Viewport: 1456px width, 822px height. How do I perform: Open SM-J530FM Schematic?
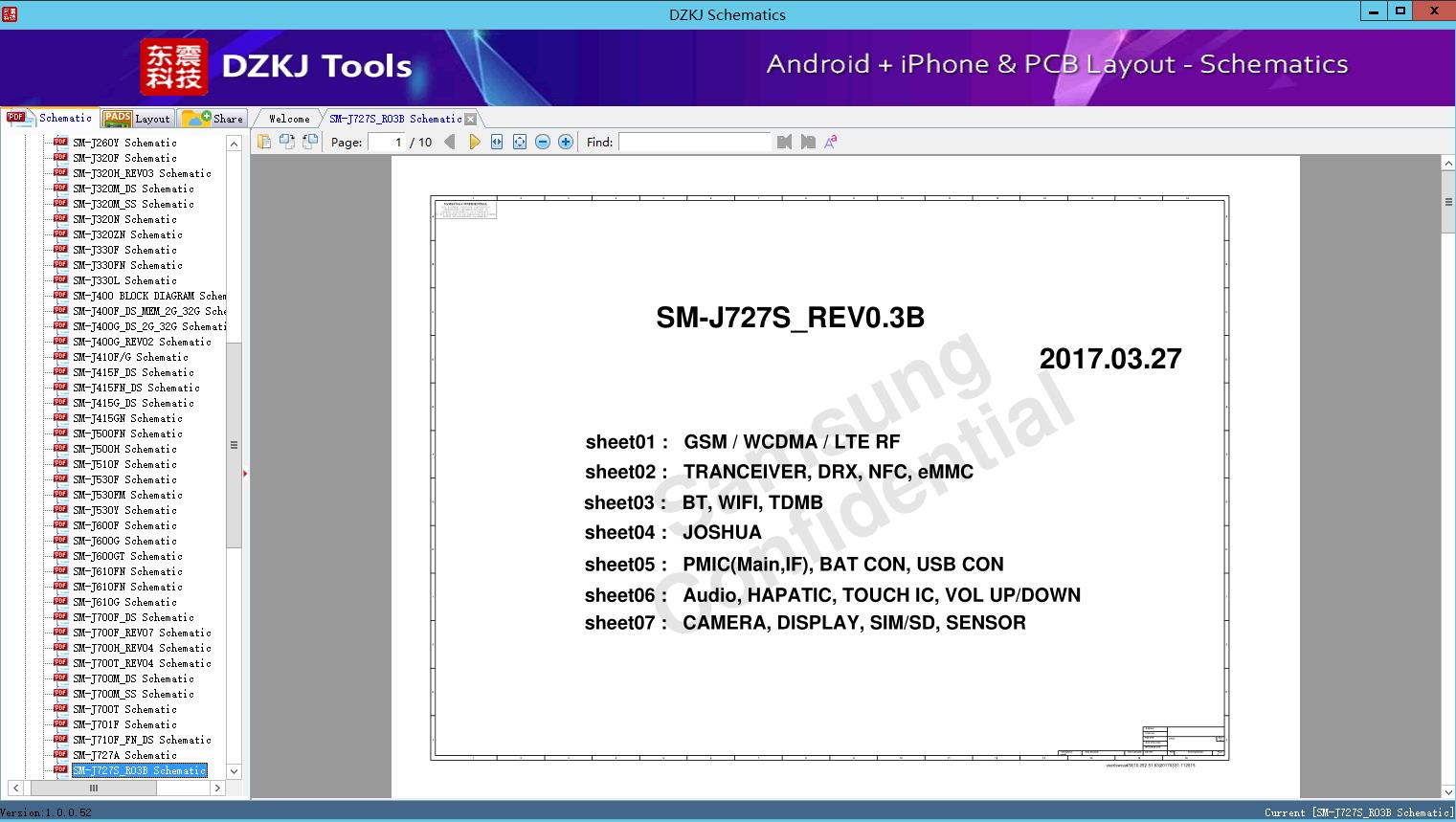(127, 495)
